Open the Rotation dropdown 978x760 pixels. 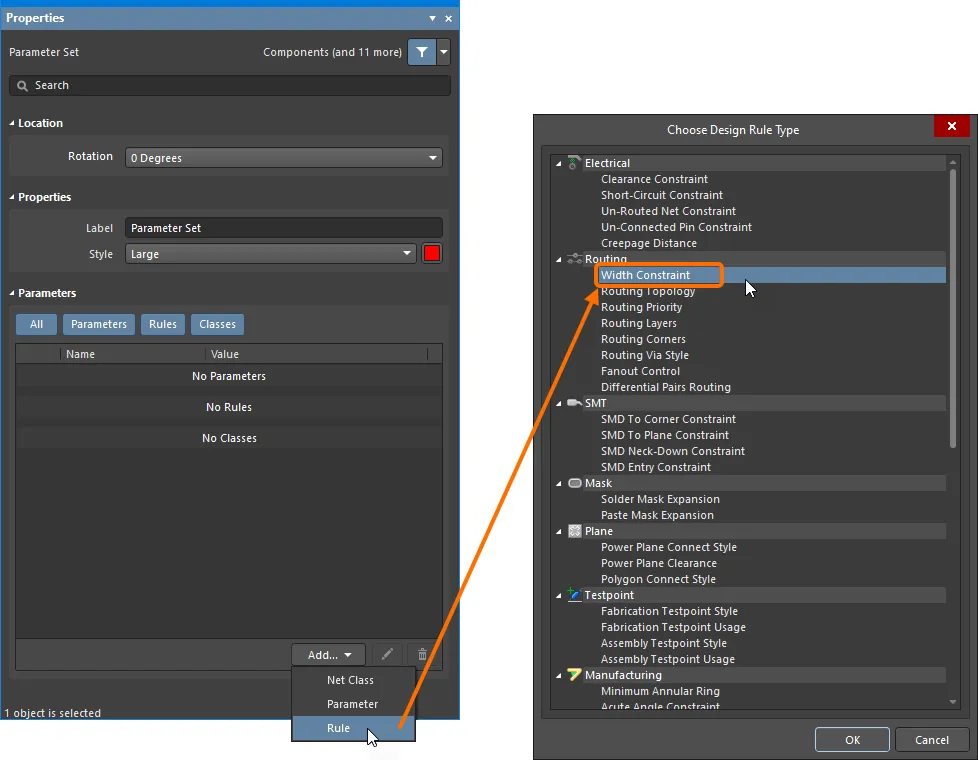coord(284,158)
